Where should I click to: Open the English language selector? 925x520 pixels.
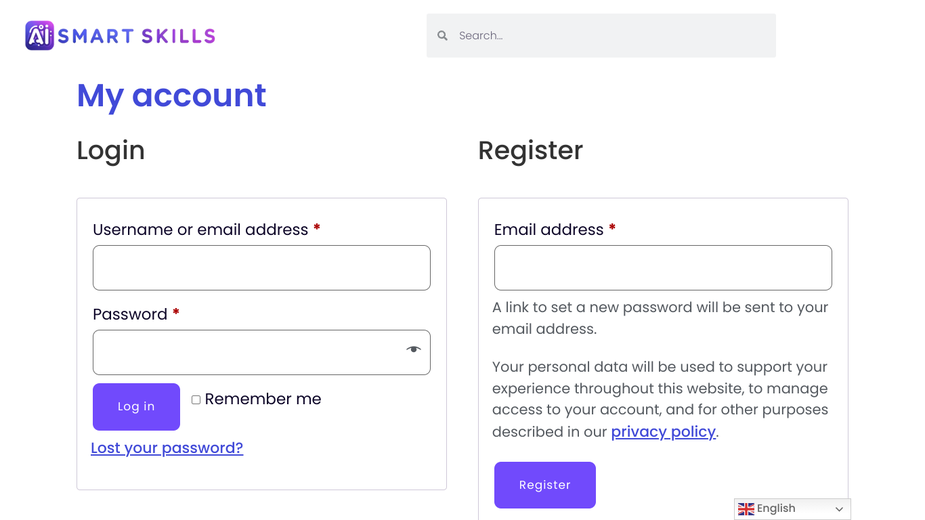tap(792, 509)
